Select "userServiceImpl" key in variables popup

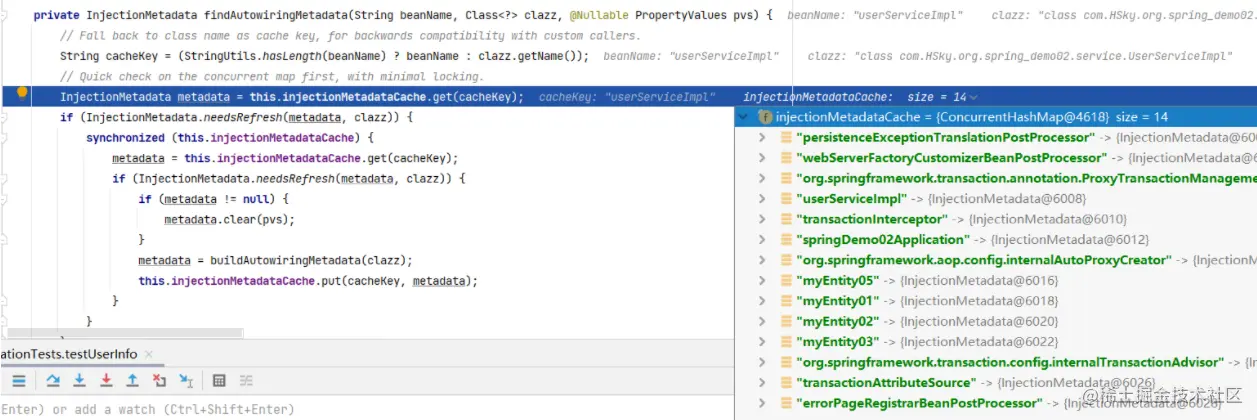pyautogui.click(x=850, y=199)
